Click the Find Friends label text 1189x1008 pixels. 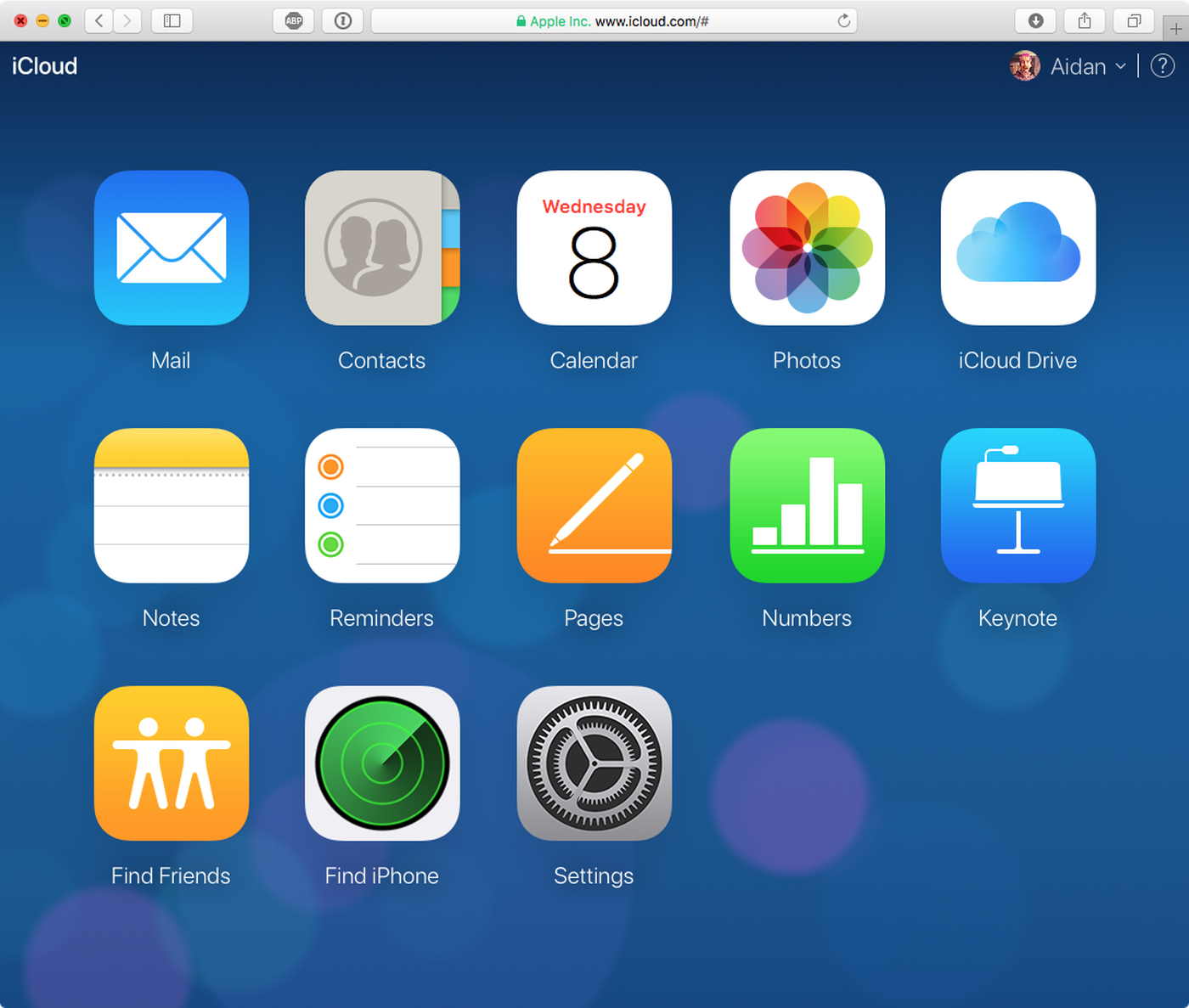click(171, 876)
